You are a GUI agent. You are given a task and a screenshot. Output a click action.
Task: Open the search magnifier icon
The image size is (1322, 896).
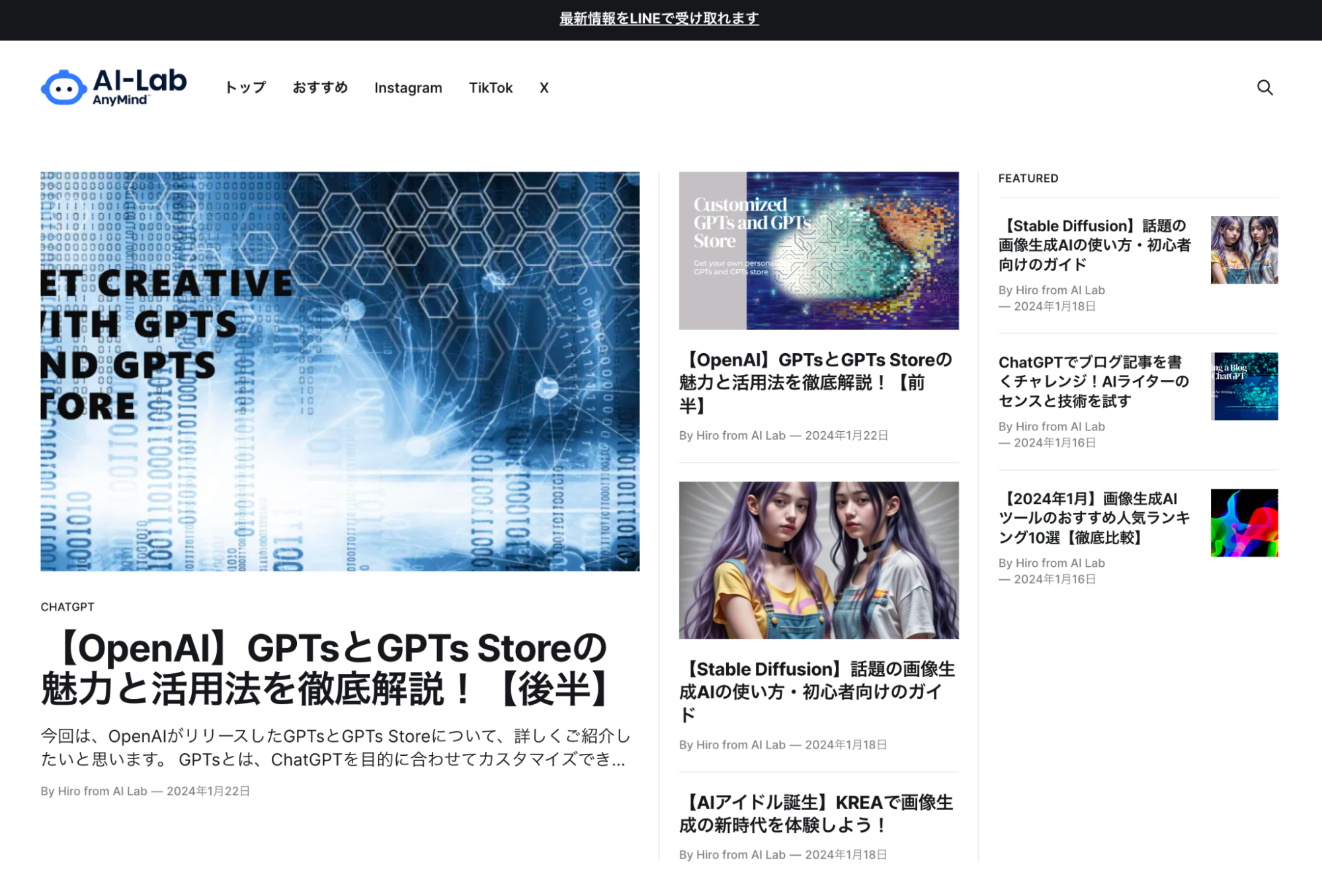(x=1264, y=87)
